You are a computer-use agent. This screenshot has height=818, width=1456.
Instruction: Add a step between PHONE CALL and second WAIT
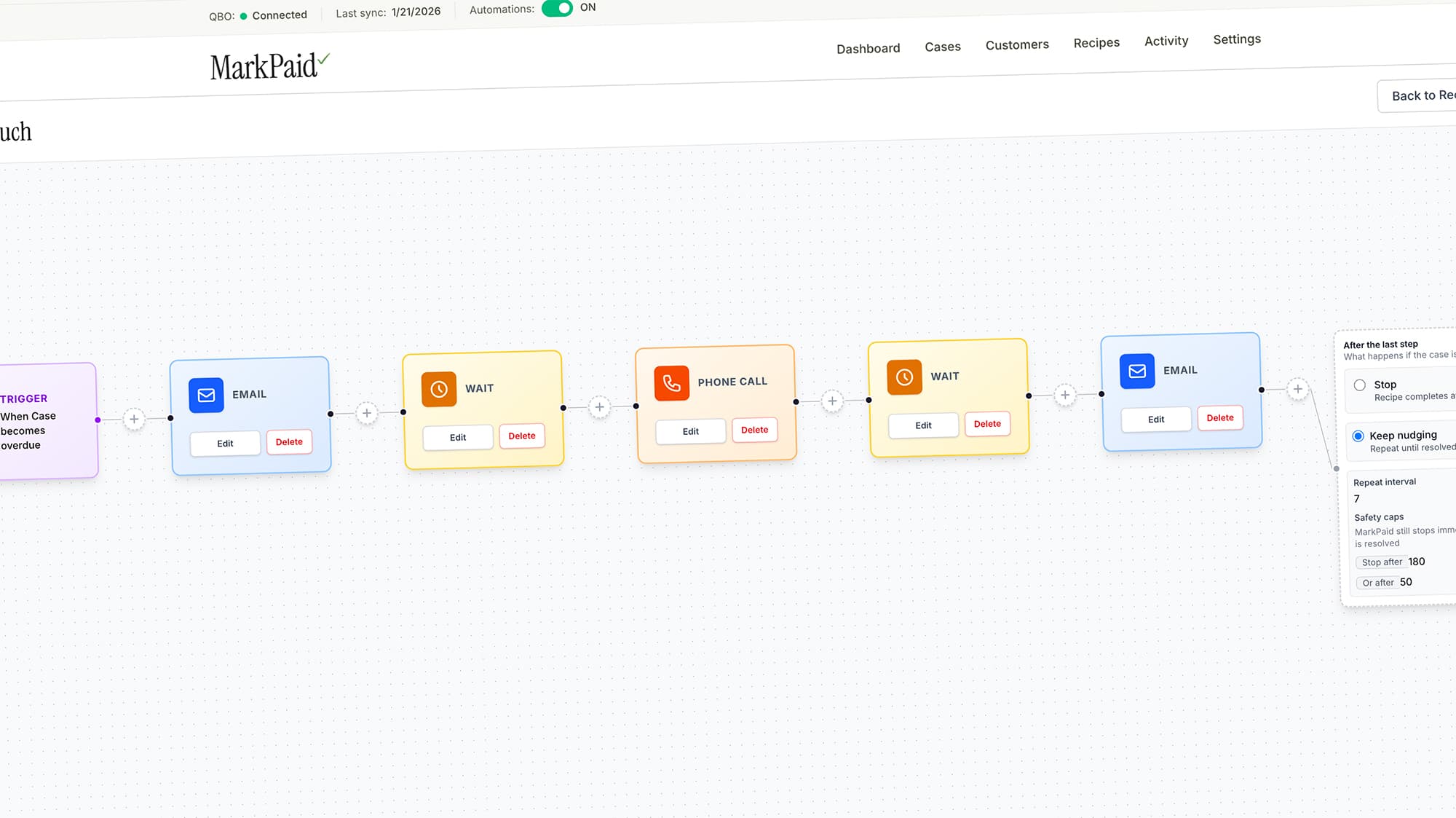click(x=832, y=401)
